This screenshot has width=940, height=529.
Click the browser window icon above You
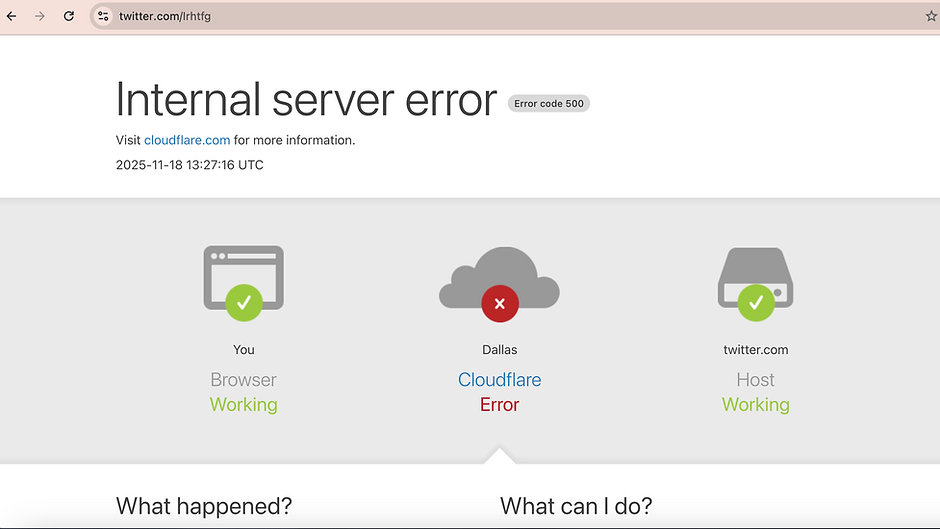click(243, 270)
